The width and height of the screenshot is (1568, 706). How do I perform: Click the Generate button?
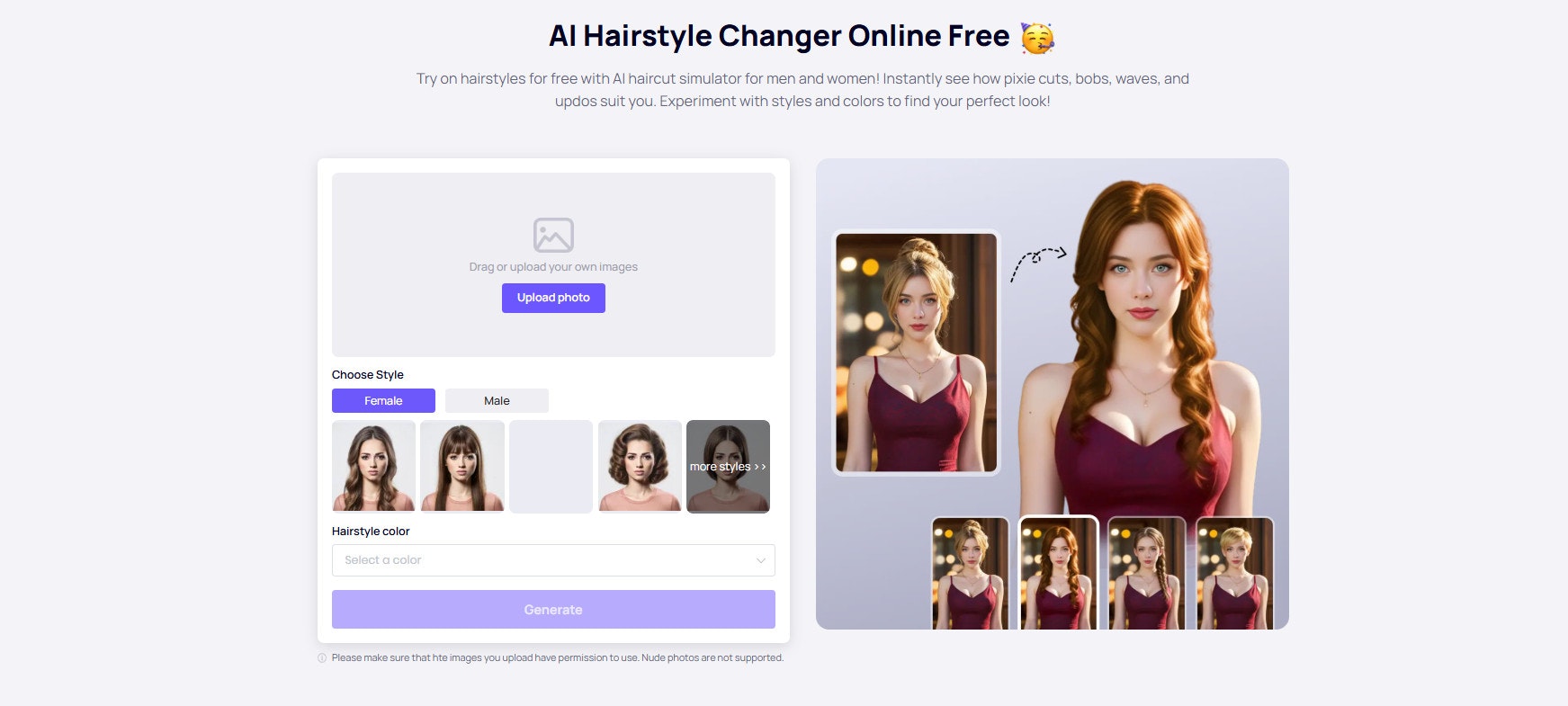[553, 609]
